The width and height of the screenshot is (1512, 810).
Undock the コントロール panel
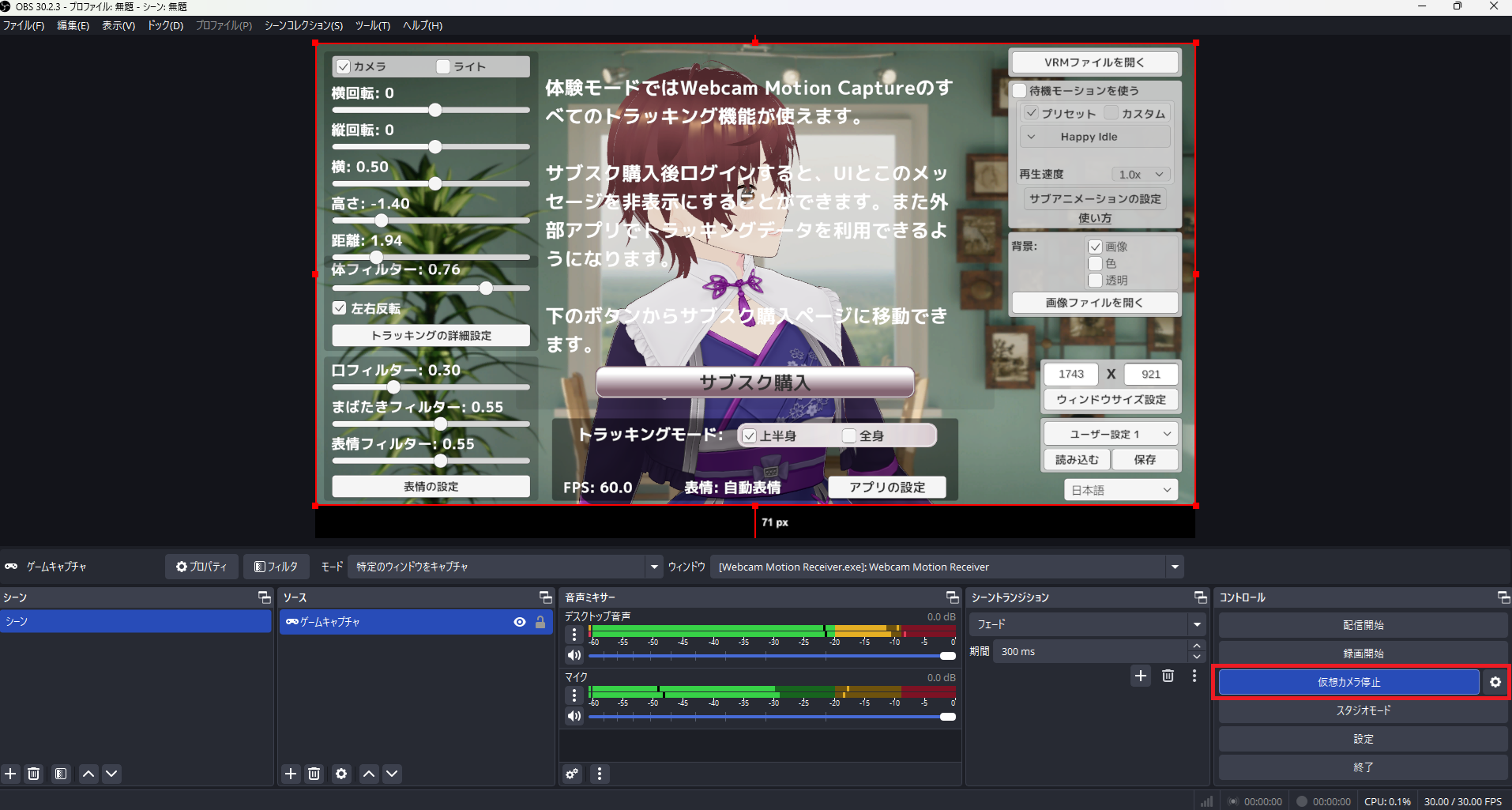pyautogui.click(x=1503, y=597)
